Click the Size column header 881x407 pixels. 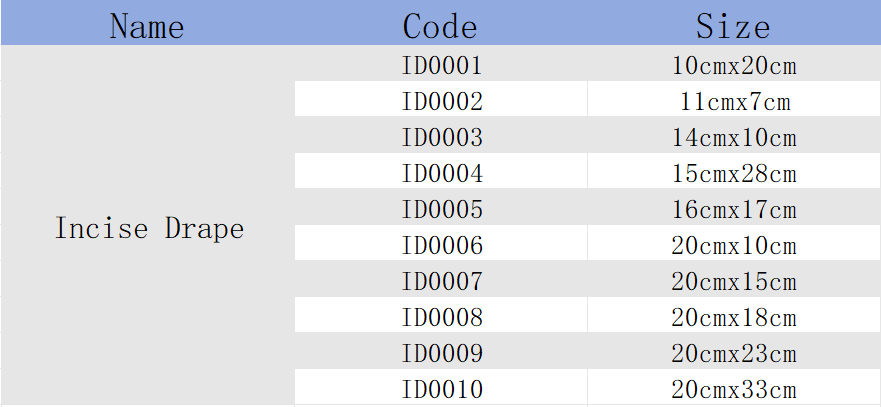pyautogui.click(x=734, y=22)
